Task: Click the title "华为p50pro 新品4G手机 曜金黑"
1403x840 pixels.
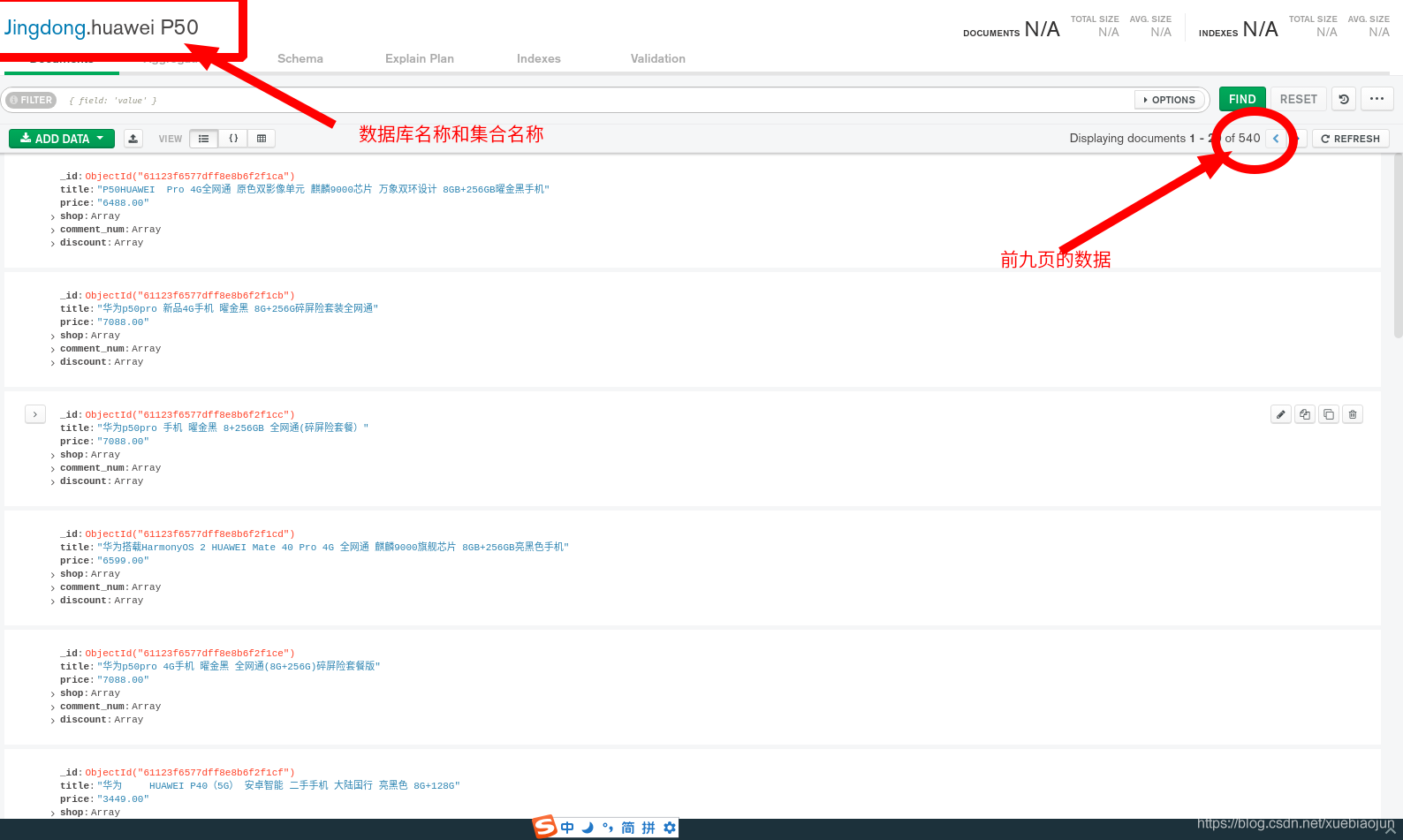Action: 238,309
